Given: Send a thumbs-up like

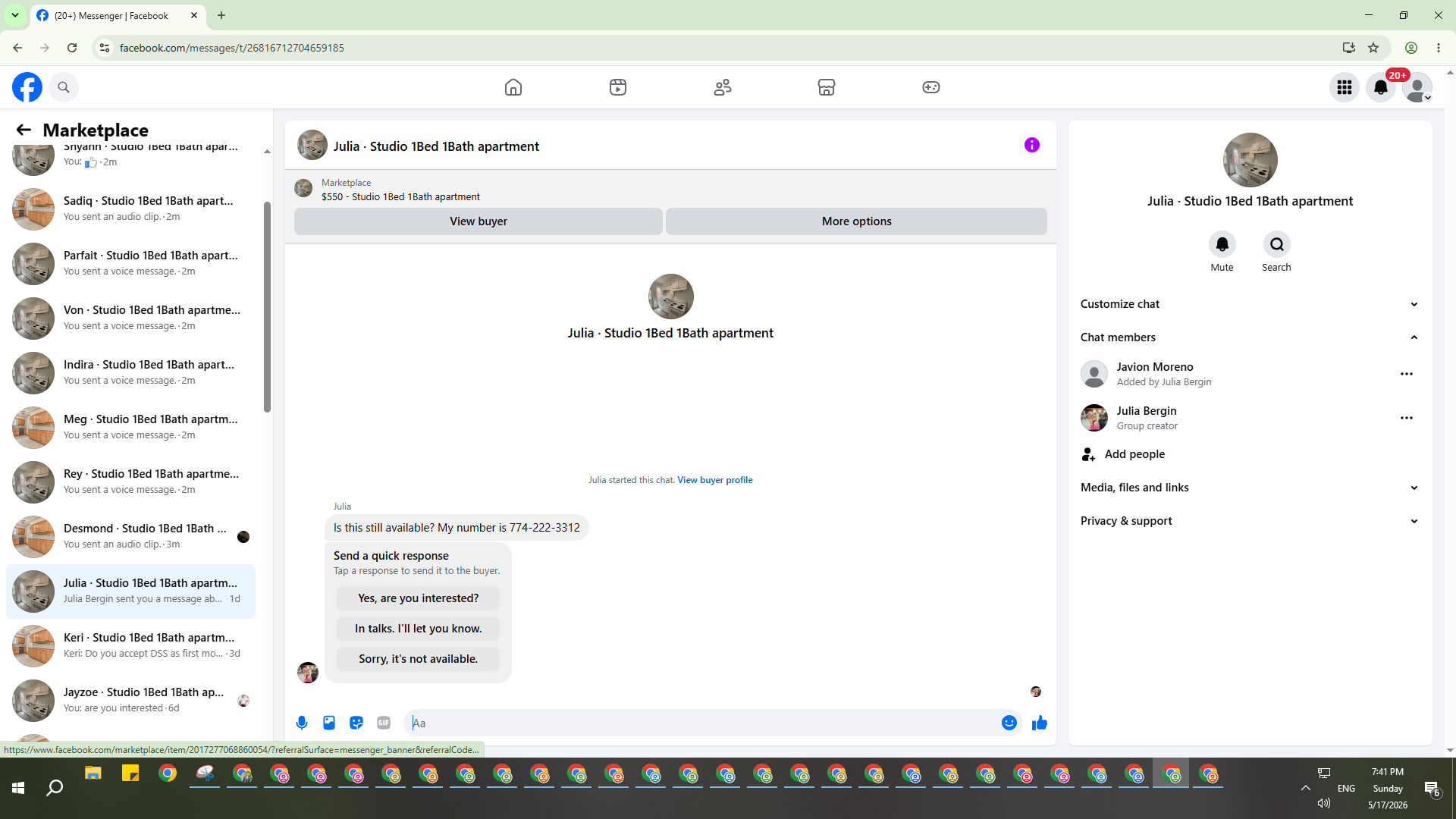Looking at the screenshot, I should (x=1040, y=723).
